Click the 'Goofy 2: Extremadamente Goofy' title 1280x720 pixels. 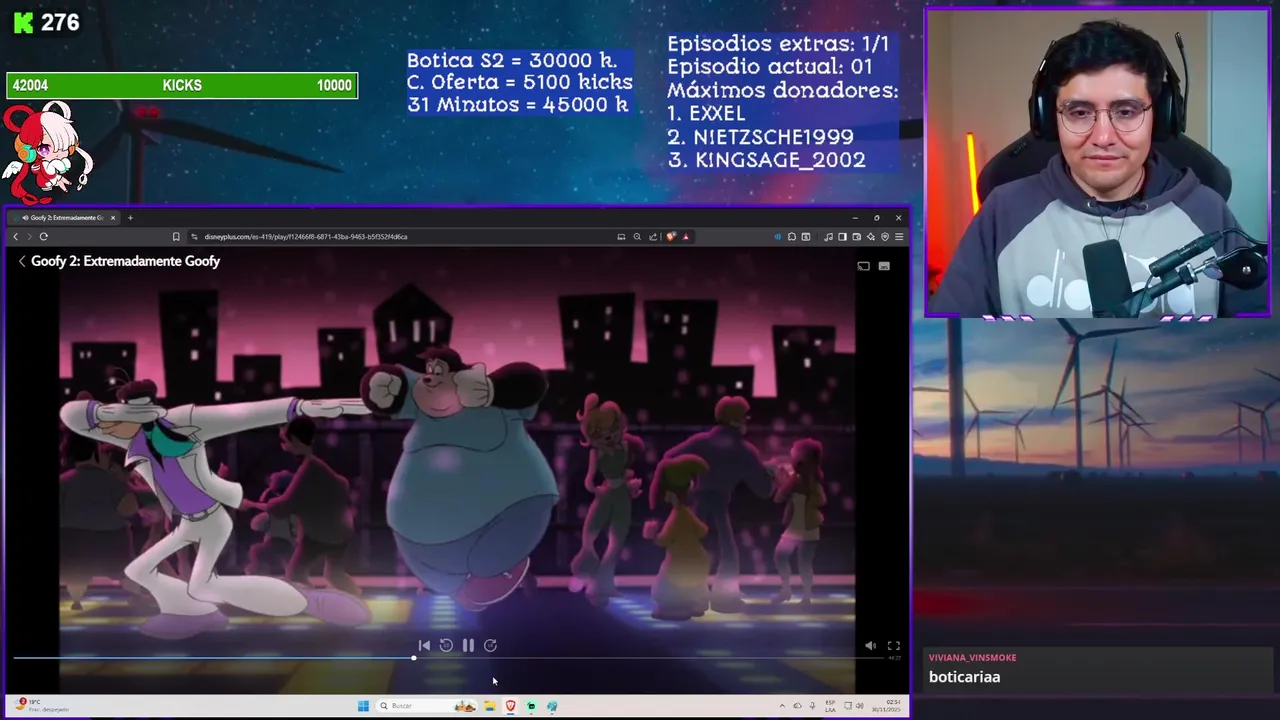point(125,261)
